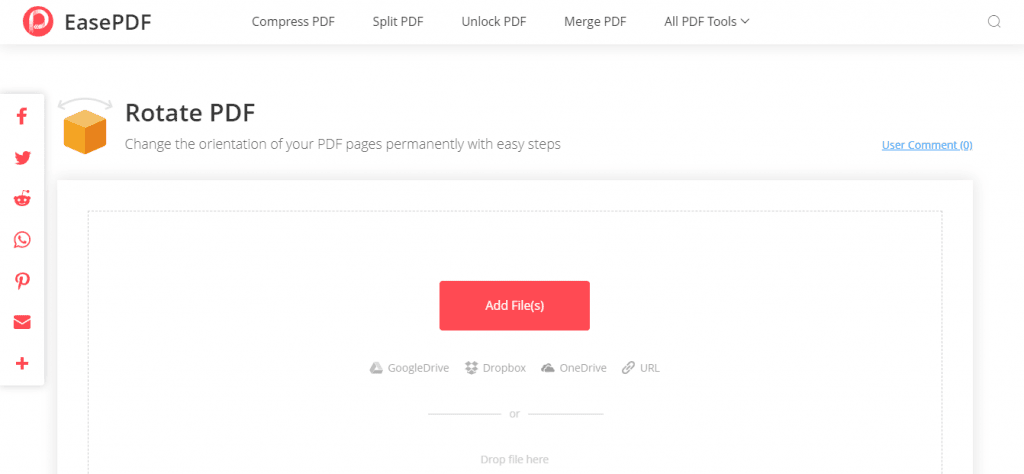
Task: Share page via Reddit icon
Action: click(22, 199)
